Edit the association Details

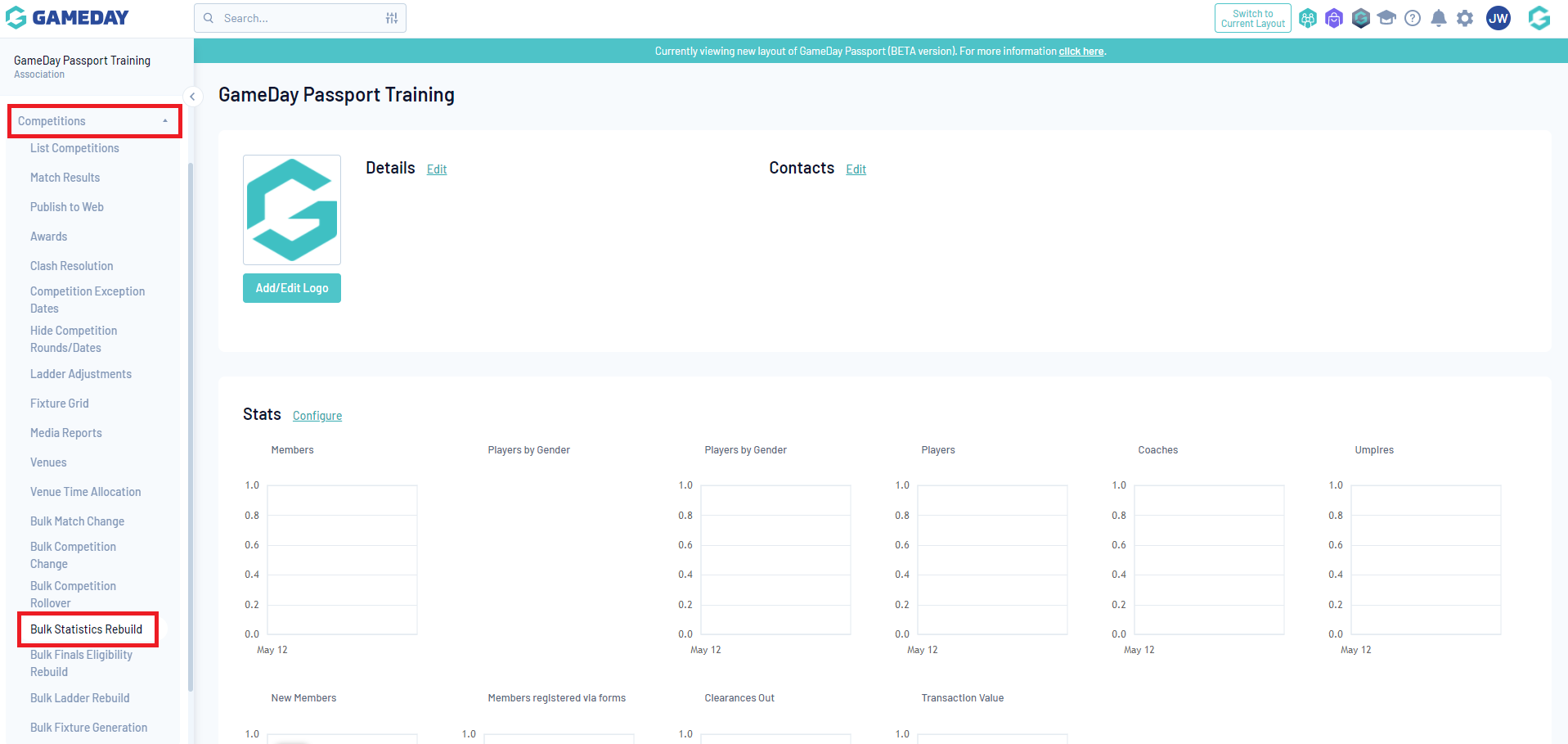pyautogui.click(x=437, y=169)
